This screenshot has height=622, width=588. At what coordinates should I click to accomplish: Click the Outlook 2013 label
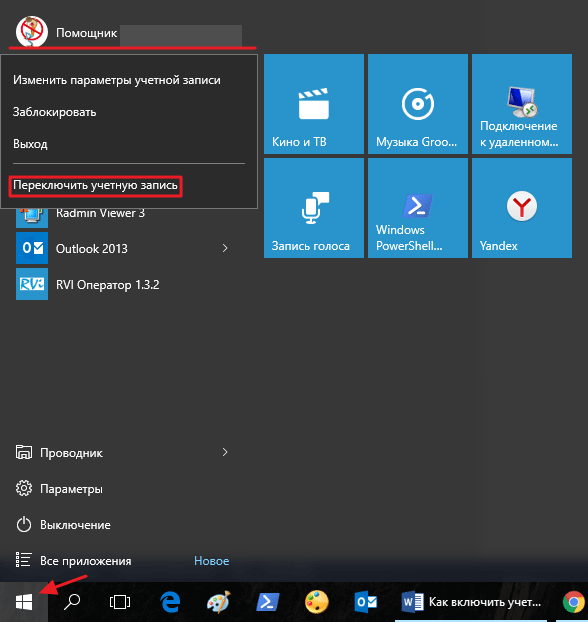92,249
